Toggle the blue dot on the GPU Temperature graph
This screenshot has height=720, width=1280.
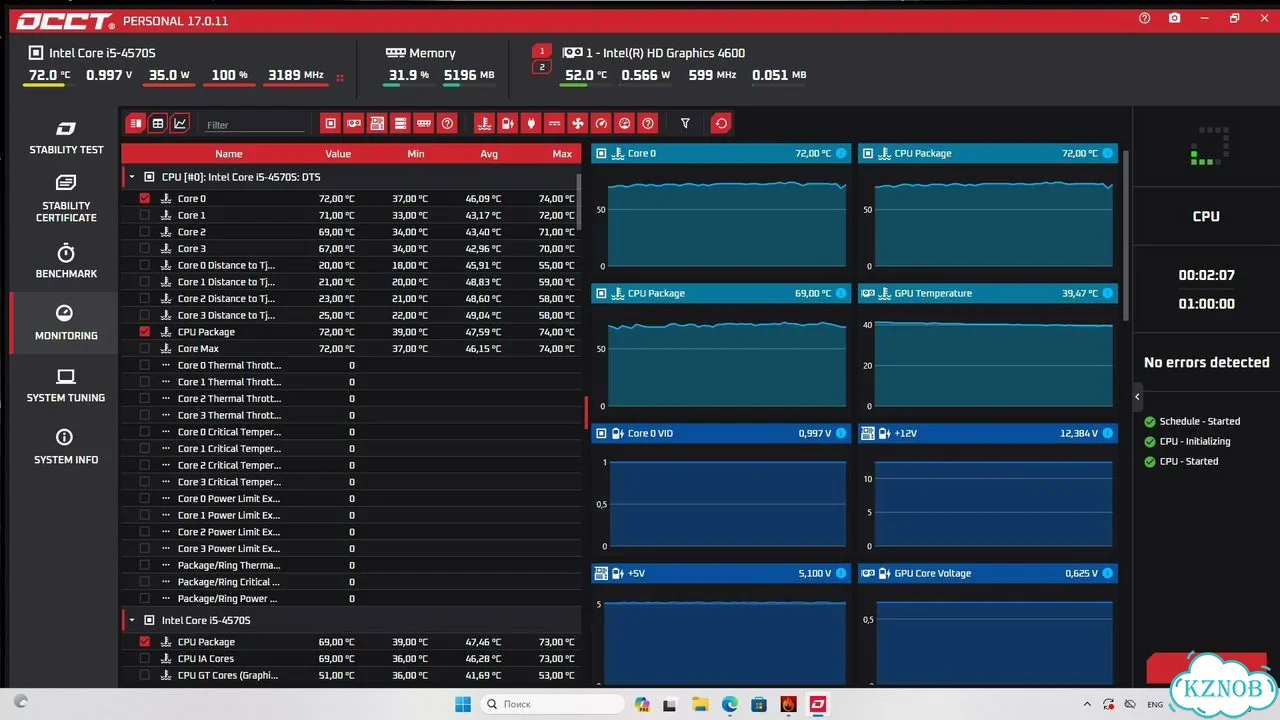pyautogui.click(x=1108, y=293)
